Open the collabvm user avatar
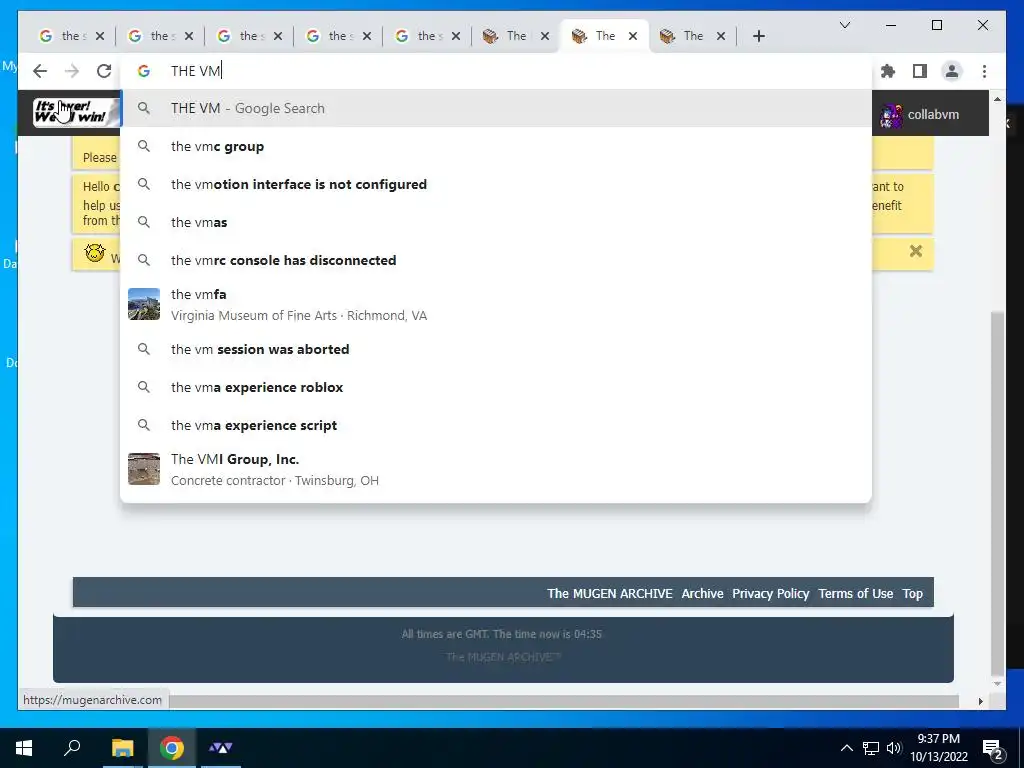Screen dimensions: 1024x768 point(891,115)
